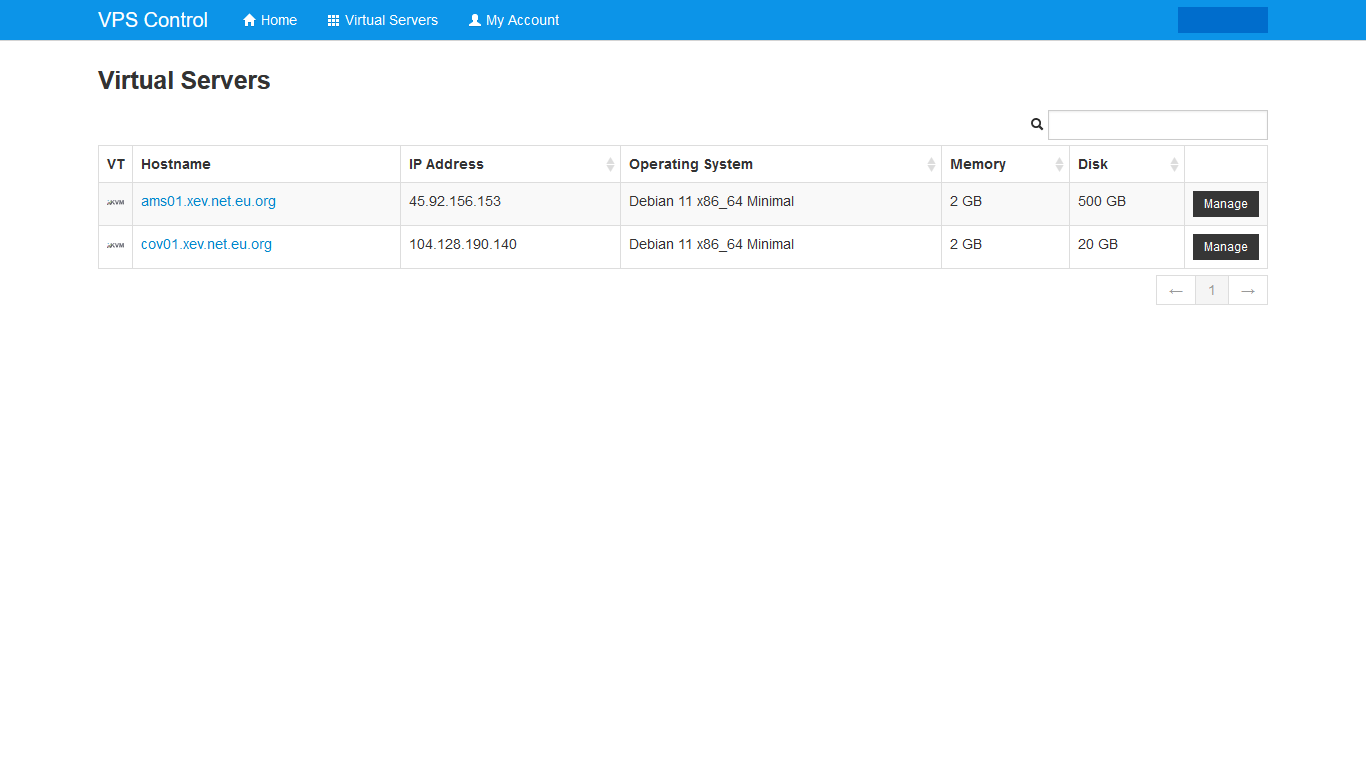Go to previous page arrow
This screenshot has height=768, width=1366.
click(1176, 291)
